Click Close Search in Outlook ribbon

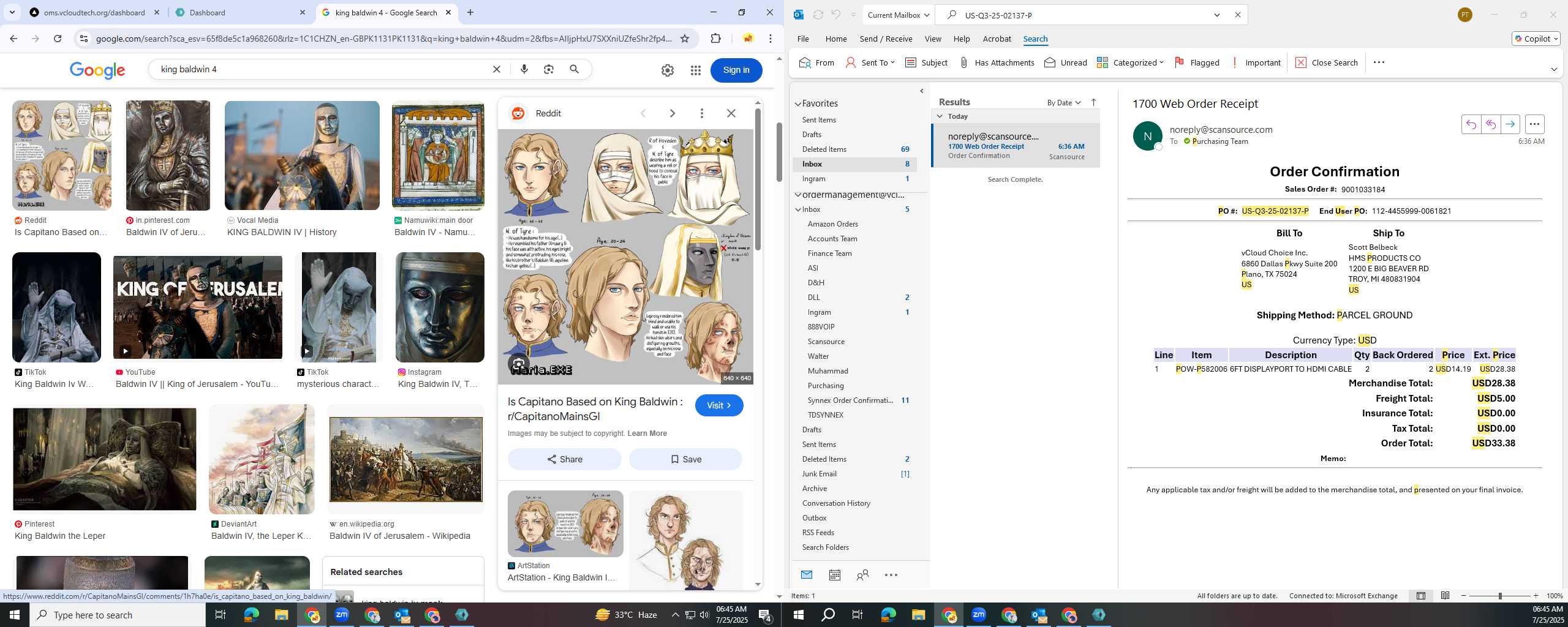pos(1327,62)
